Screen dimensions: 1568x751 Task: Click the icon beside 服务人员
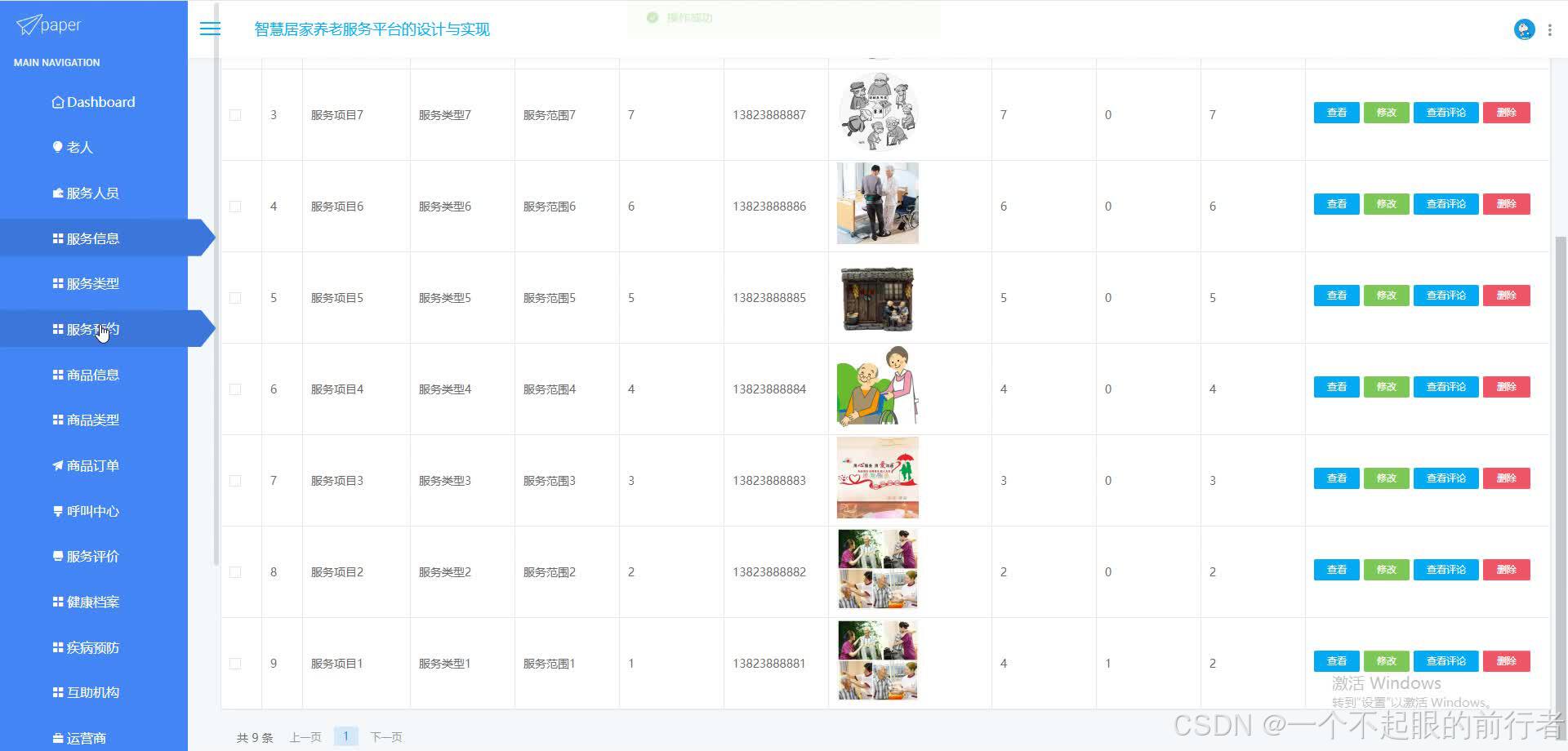[58, 193]
